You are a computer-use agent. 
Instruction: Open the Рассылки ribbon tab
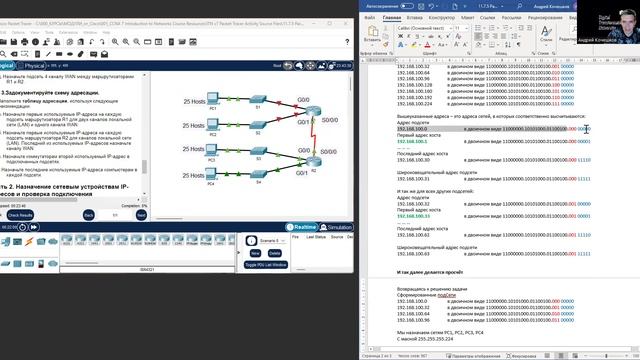[x=511, y=18]
